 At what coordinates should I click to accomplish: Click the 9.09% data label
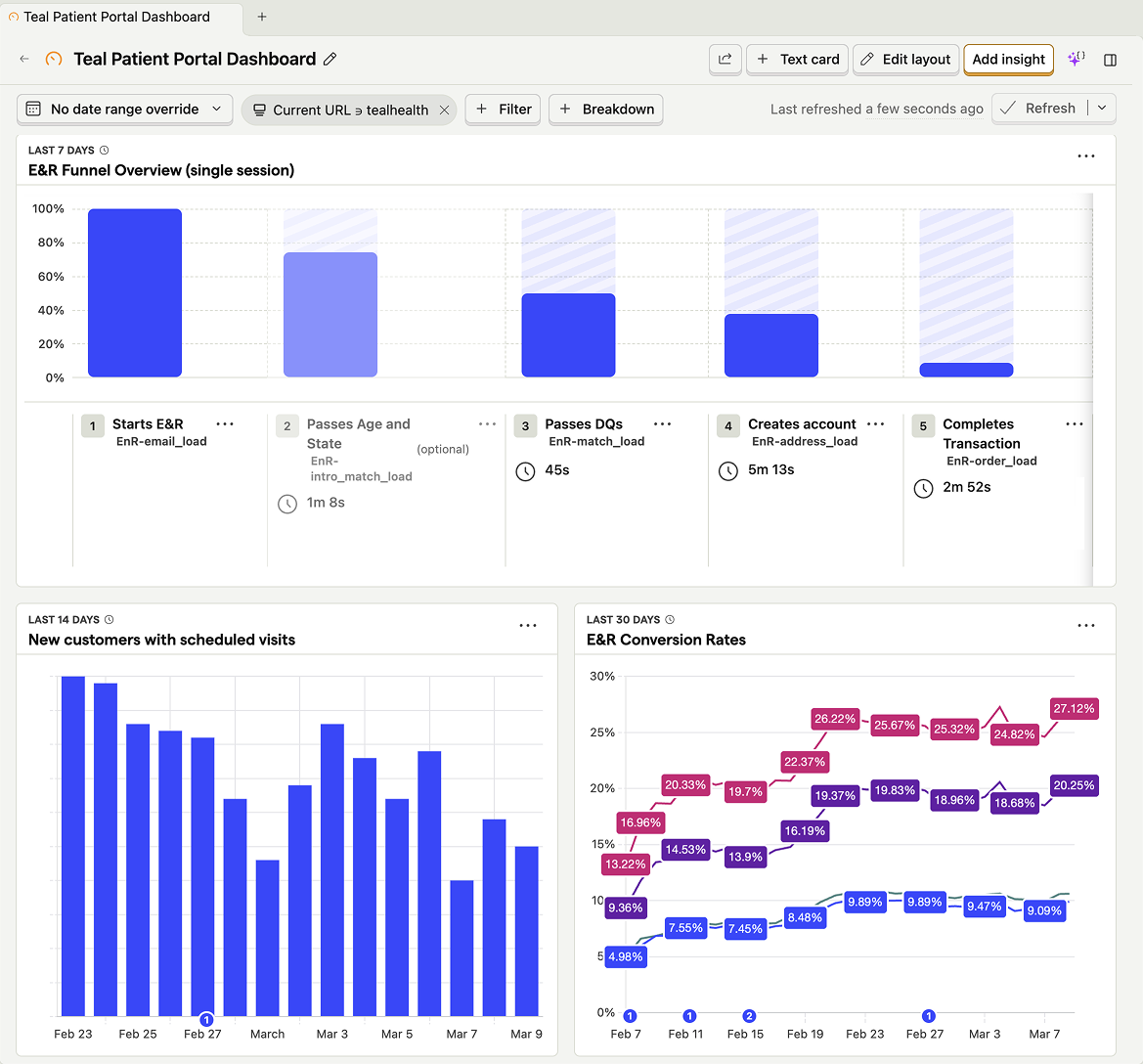click(1044, 910)
